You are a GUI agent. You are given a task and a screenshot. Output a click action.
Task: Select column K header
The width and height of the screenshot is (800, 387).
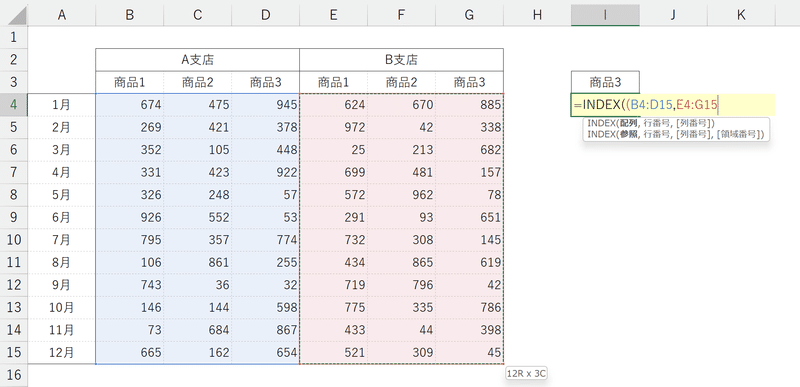pos(741,15)
